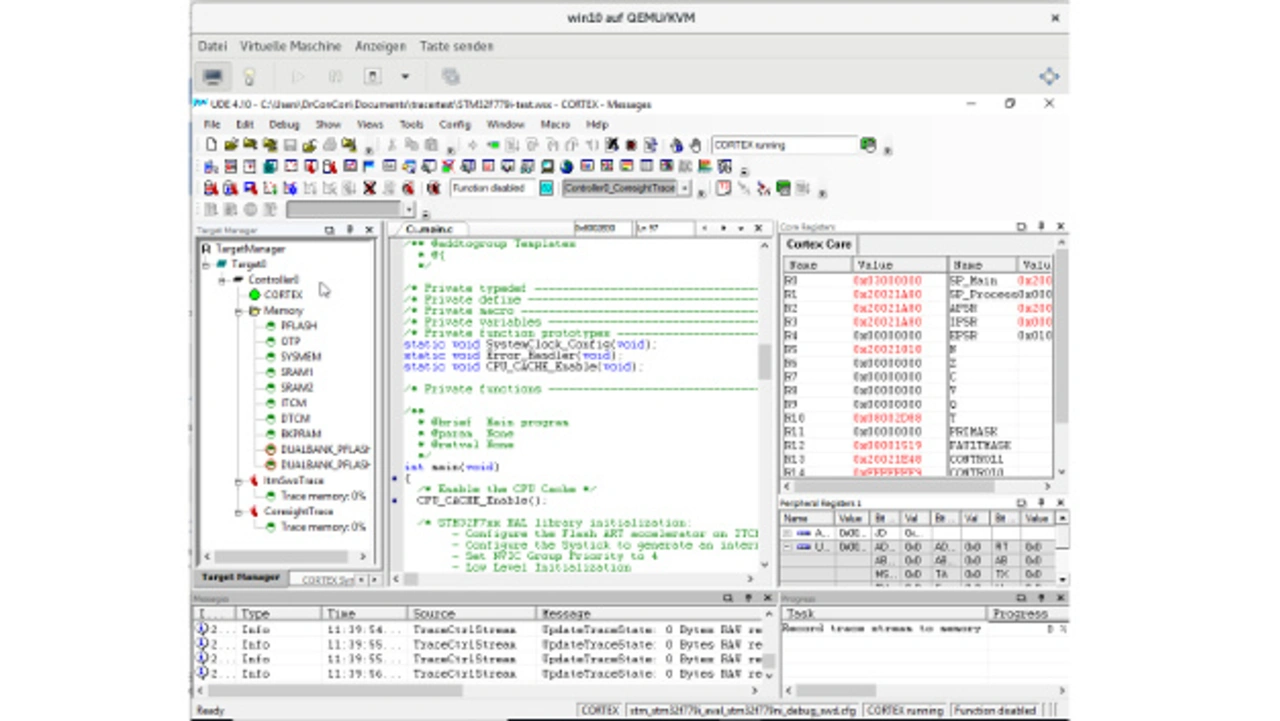1280x721 pixels.
Task: Click the Function disabled status bar button
Action: [995, 710]
